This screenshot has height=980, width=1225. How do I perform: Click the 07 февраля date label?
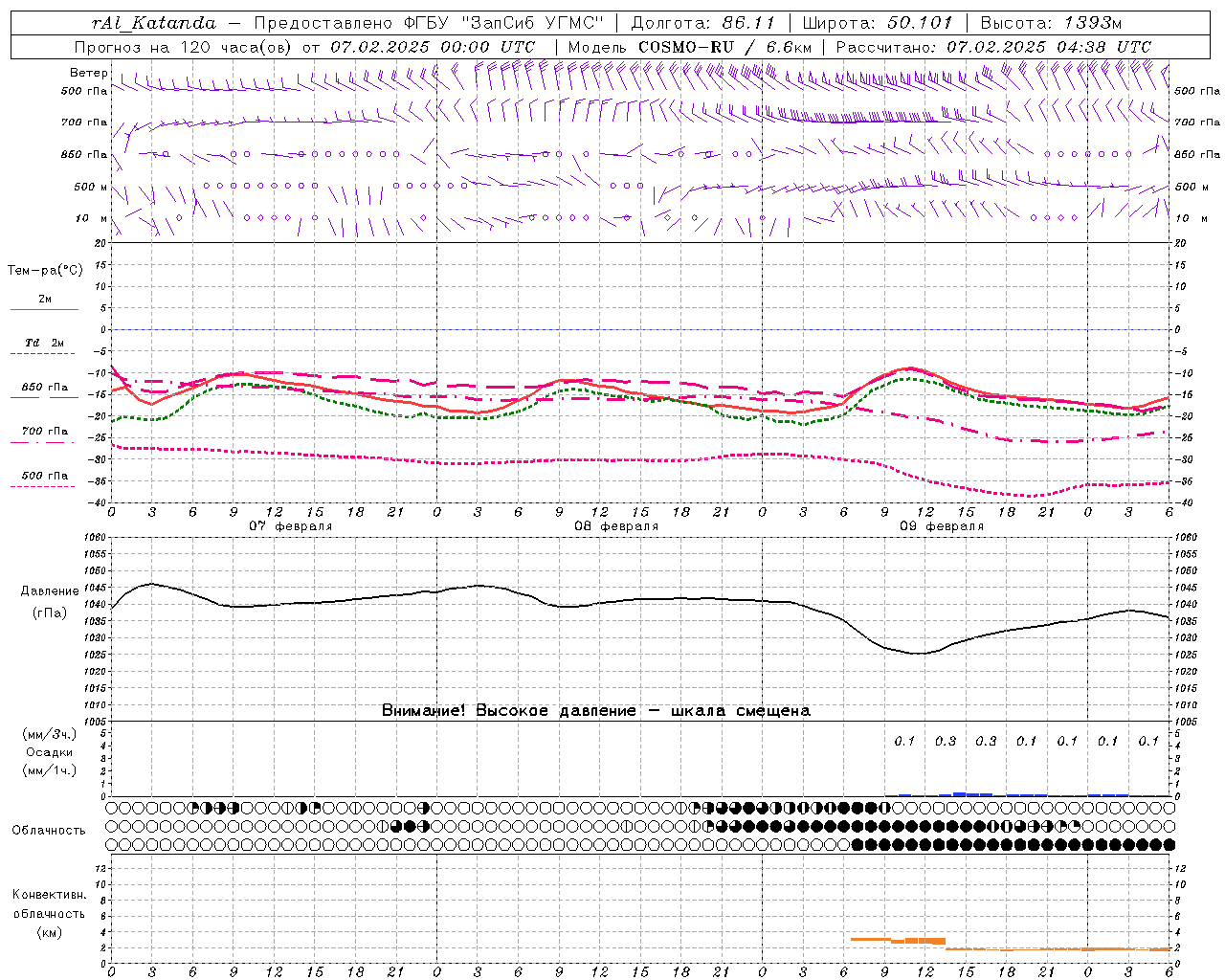click(291, 526)
